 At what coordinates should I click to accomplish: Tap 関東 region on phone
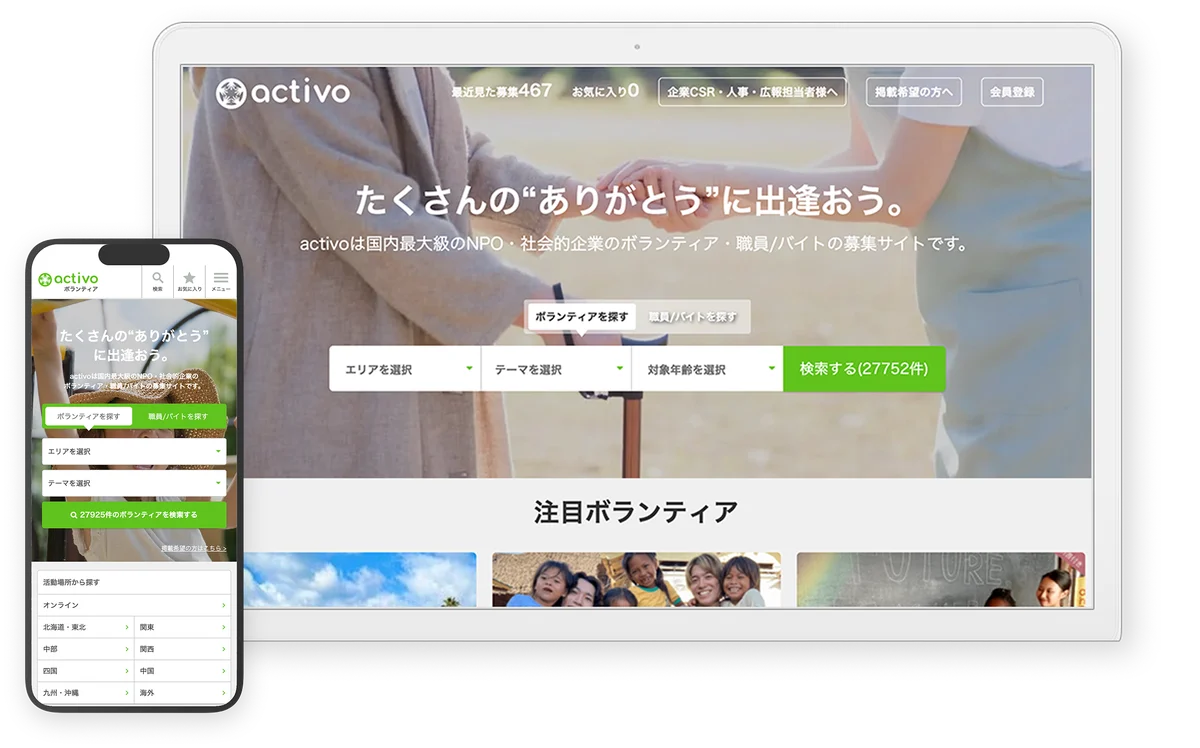pyautogui.click(x=183, y=627)
